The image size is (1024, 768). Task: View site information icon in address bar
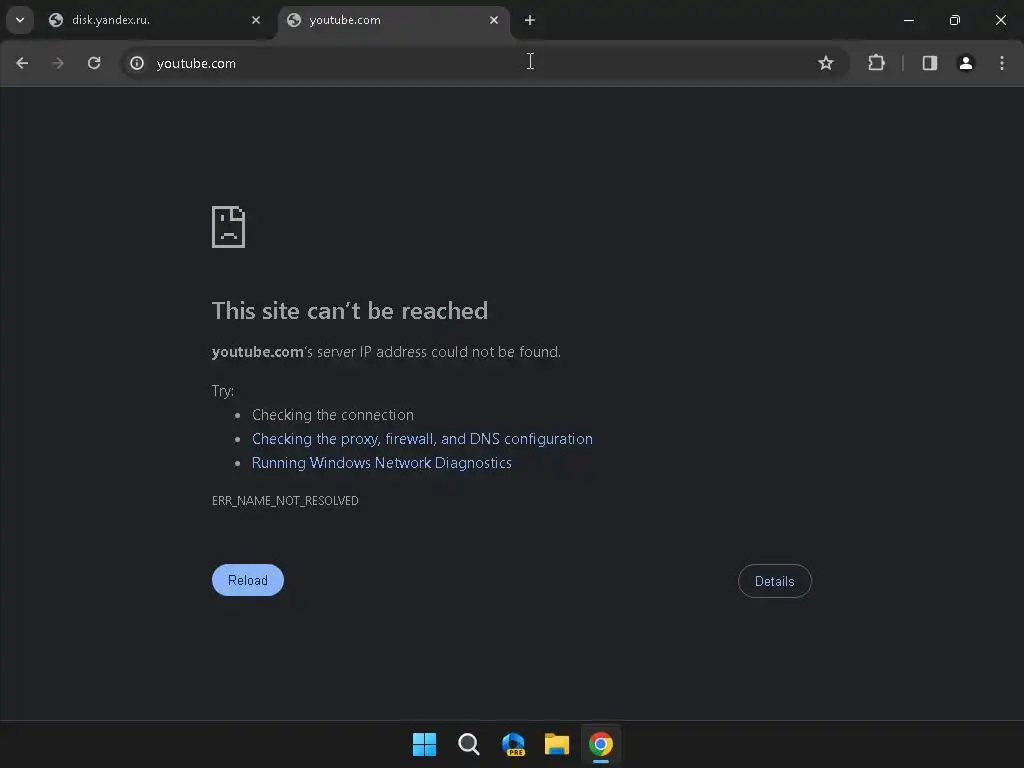click(x=136, y=63)
